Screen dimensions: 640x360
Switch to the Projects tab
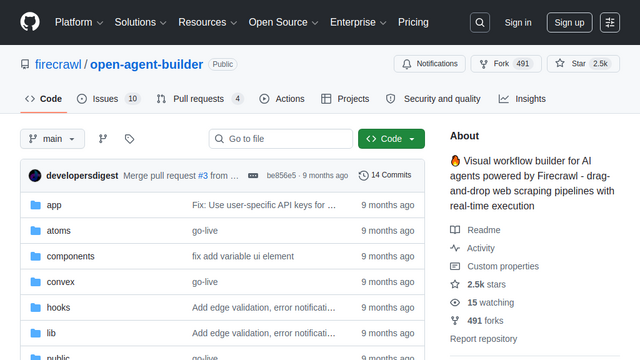[345, 99]
